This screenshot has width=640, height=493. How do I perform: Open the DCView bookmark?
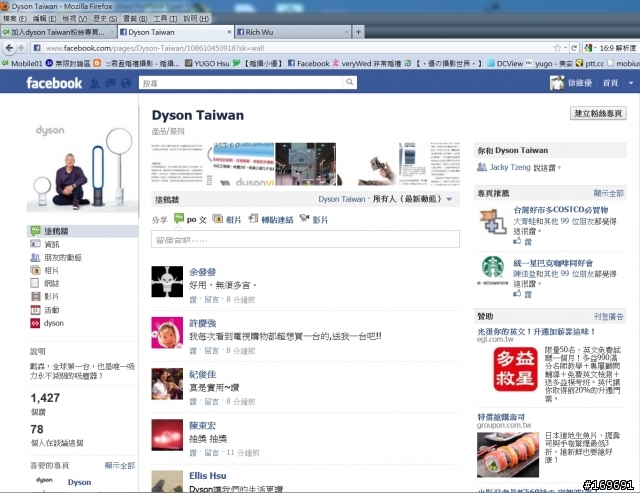(x=505, y=63)
